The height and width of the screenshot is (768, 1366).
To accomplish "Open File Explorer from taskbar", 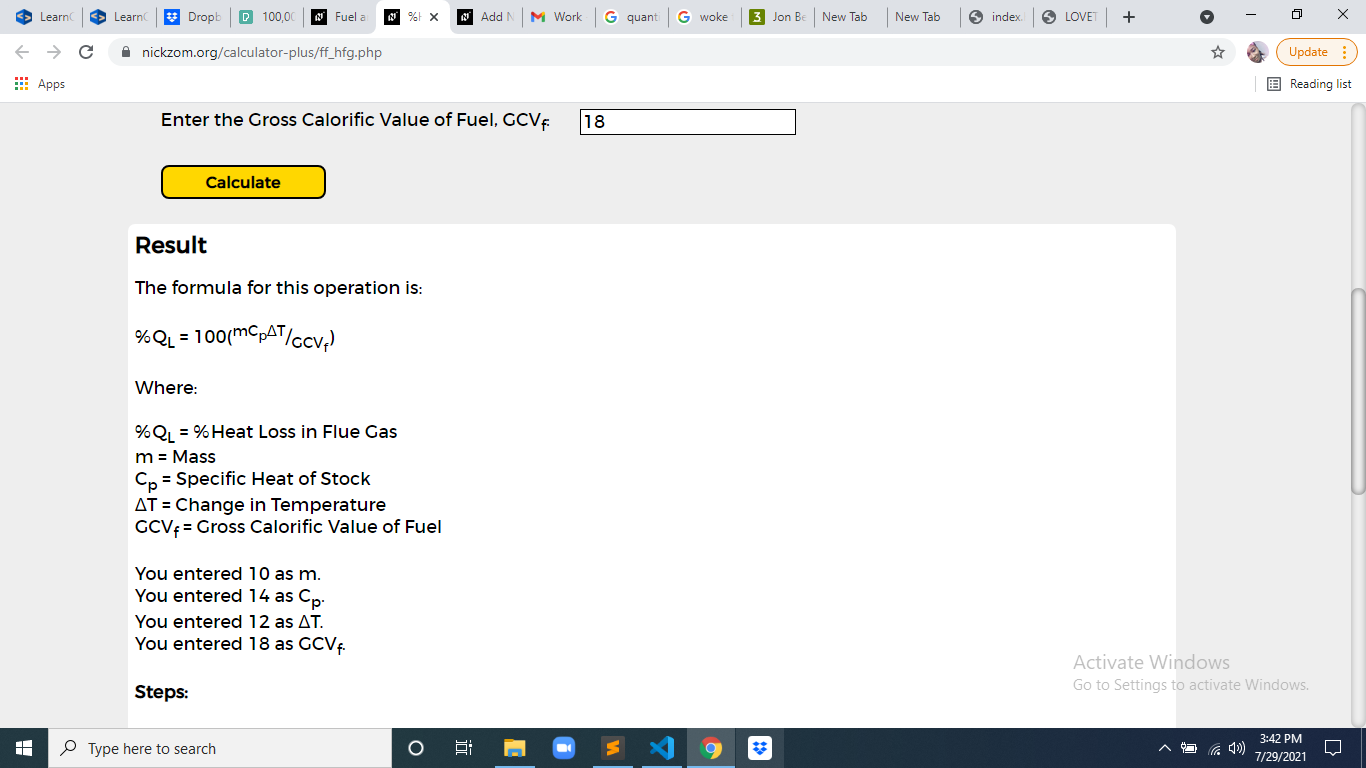I will pyautogui.click(x=514, y=748).
